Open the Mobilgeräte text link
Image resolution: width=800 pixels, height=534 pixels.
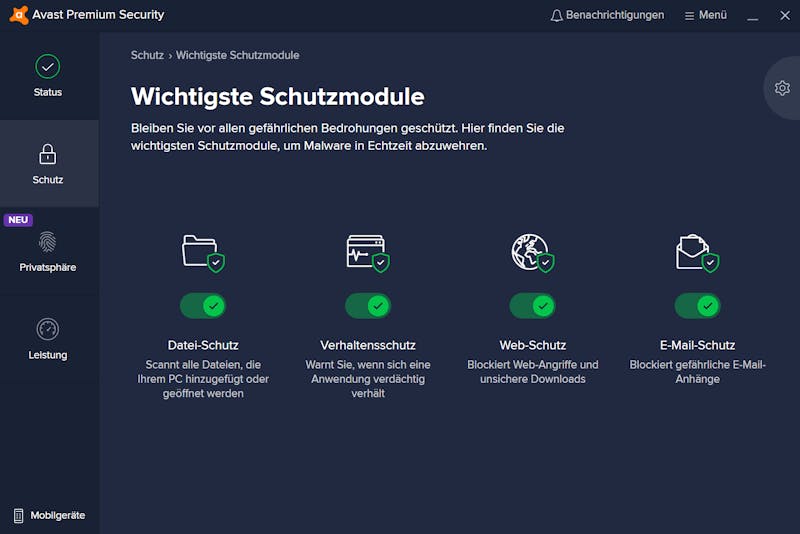pos(58,516)
